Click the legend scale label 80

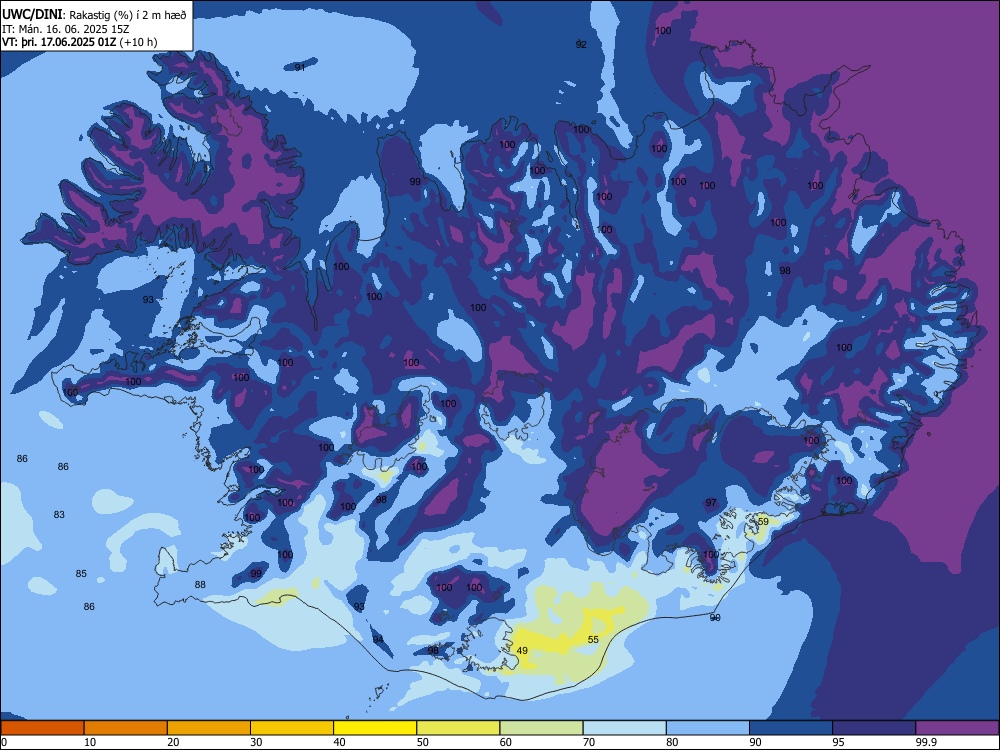(672, 742)
